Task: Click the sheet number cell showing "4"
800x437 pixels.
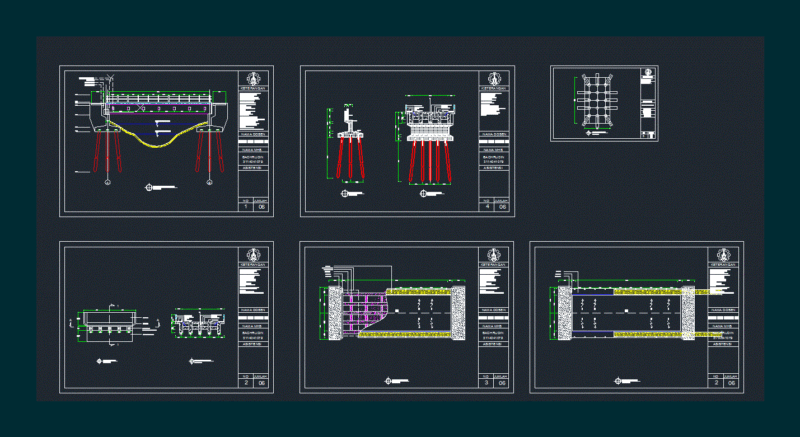Action: coord(487,207)
